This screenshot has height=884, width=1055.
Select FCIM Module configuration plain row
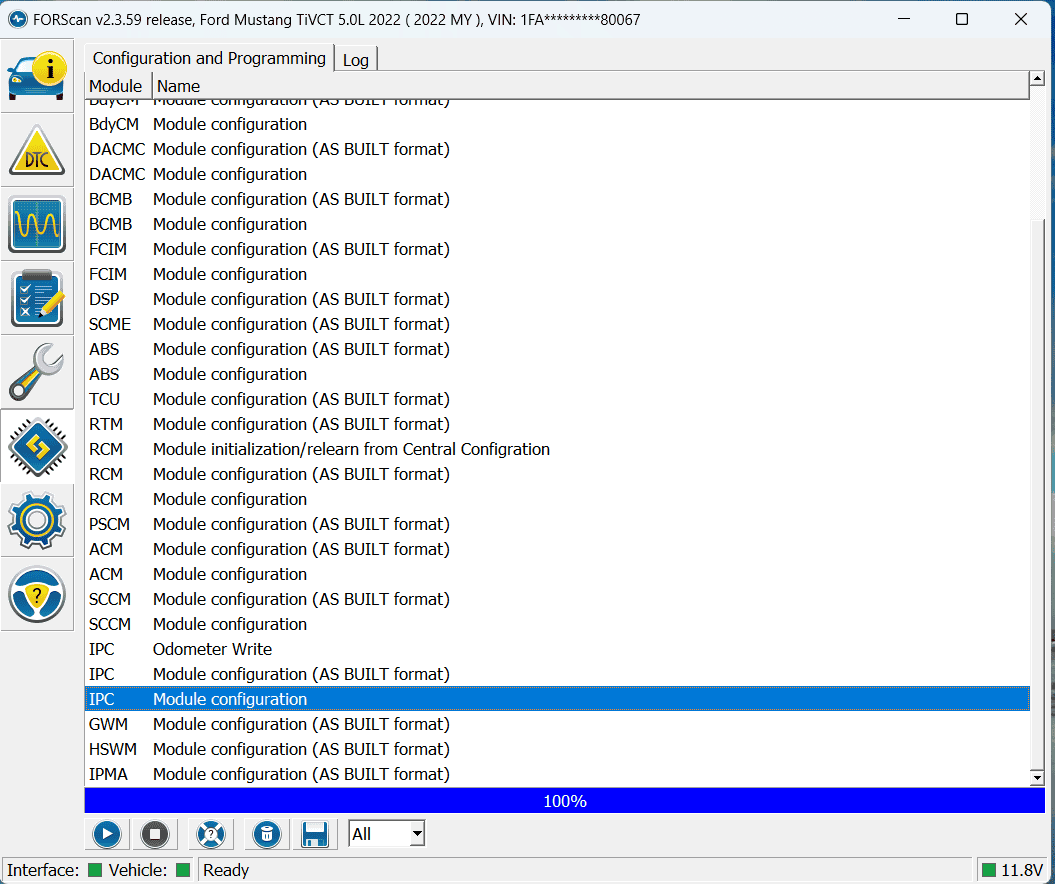pyautogui.click(x=557, y=274)
